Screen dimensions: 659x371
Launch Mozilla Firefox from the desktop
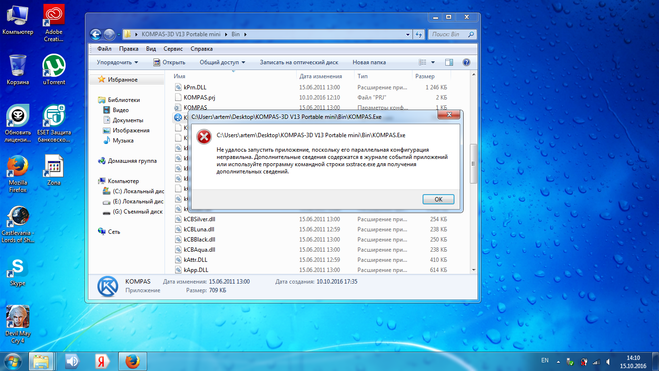18,174
